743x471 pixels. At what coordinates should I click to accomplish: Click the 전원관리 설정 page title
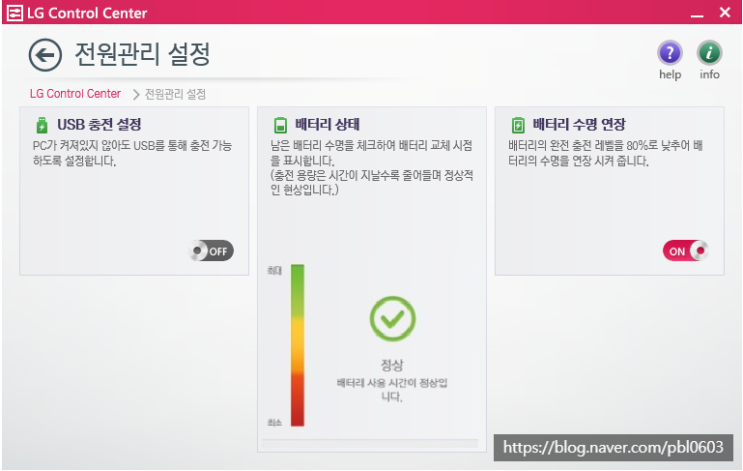pyautogui.click(x=143, y=54)
